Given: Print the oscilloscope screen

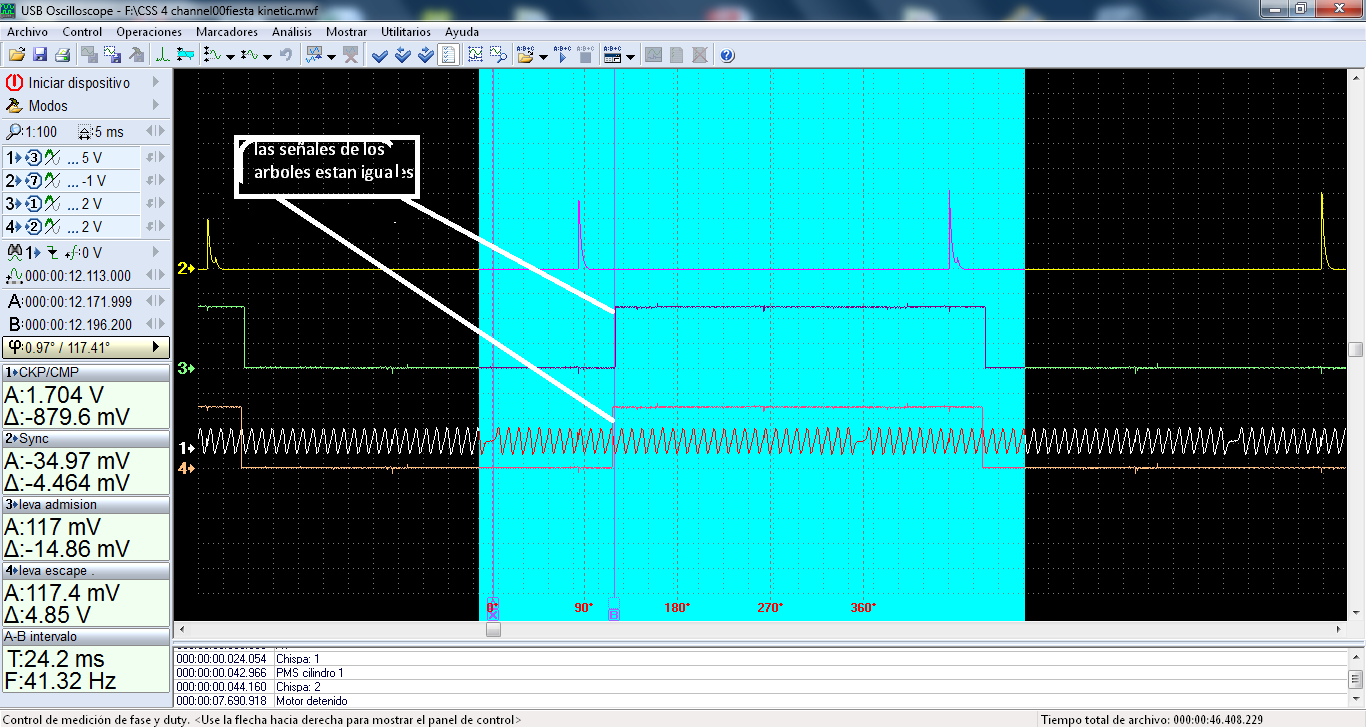Looking at the screenshot, I should tap(62, 55).
